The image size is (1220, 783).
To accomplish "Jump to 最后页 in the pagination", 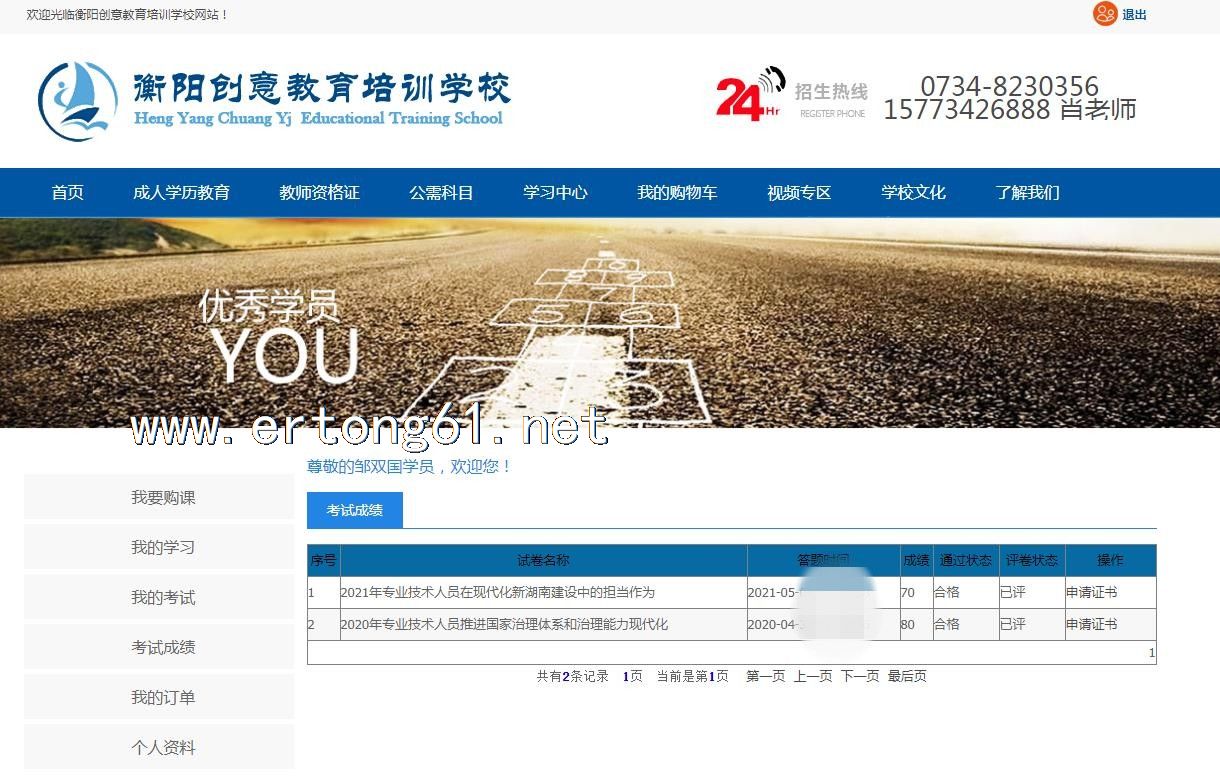I will [x=907, y=677].
